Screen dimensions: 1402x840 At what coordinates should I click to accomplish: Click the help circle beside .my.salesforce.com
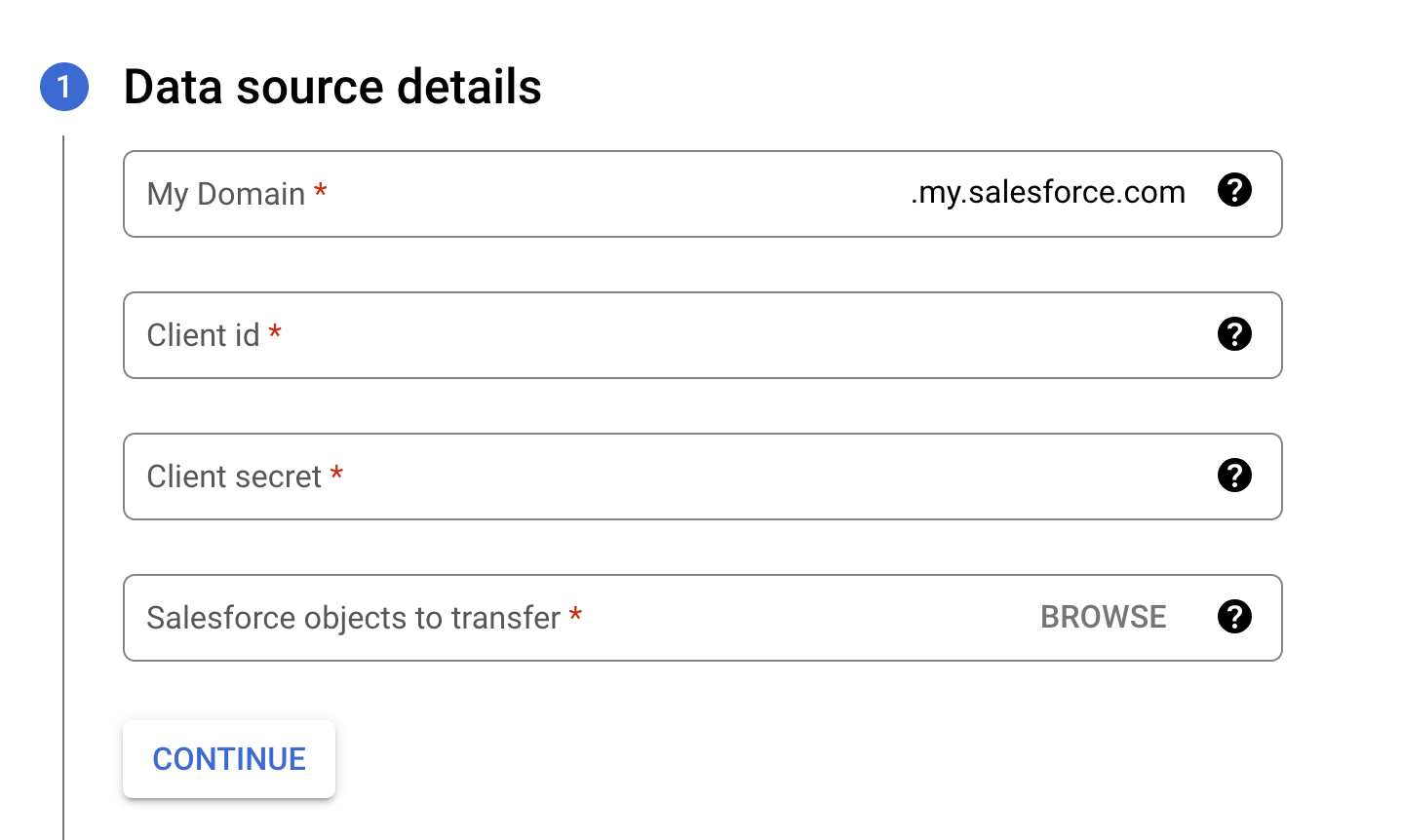[1234, 191]
